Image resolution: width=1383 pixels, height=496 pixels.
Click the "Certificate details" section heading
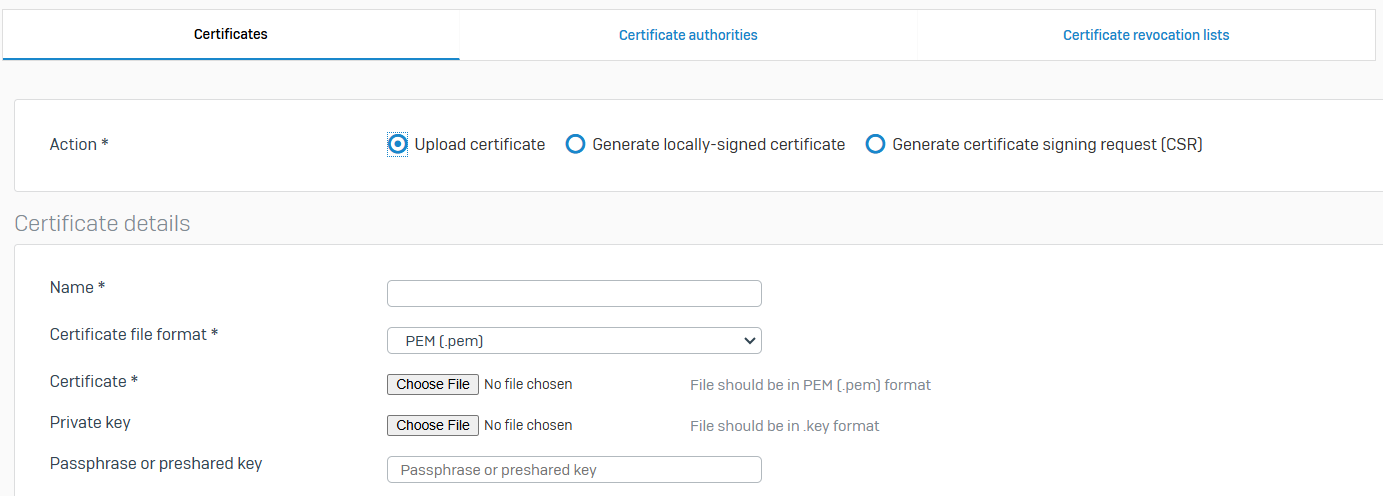pos(102,223)
